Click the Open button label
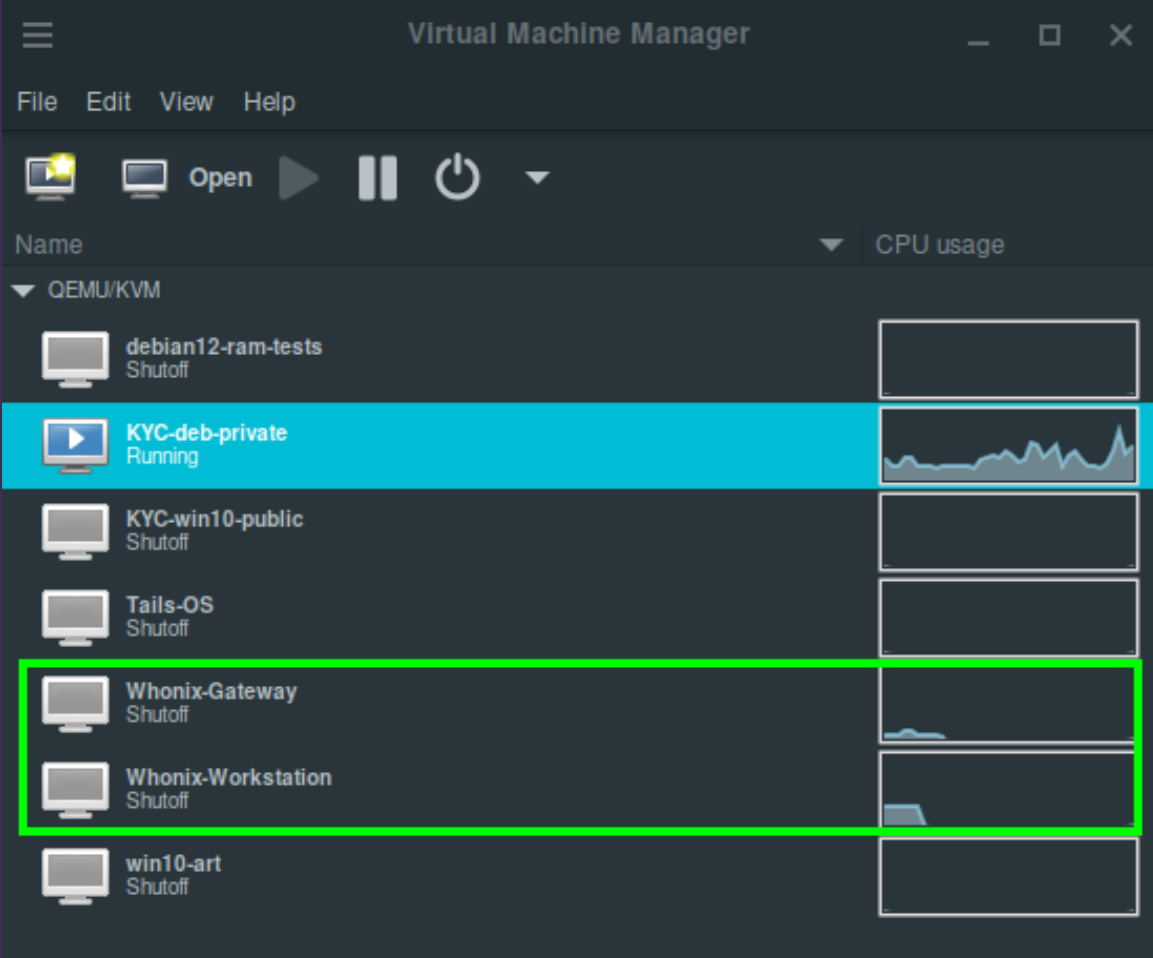 (221, 178)
